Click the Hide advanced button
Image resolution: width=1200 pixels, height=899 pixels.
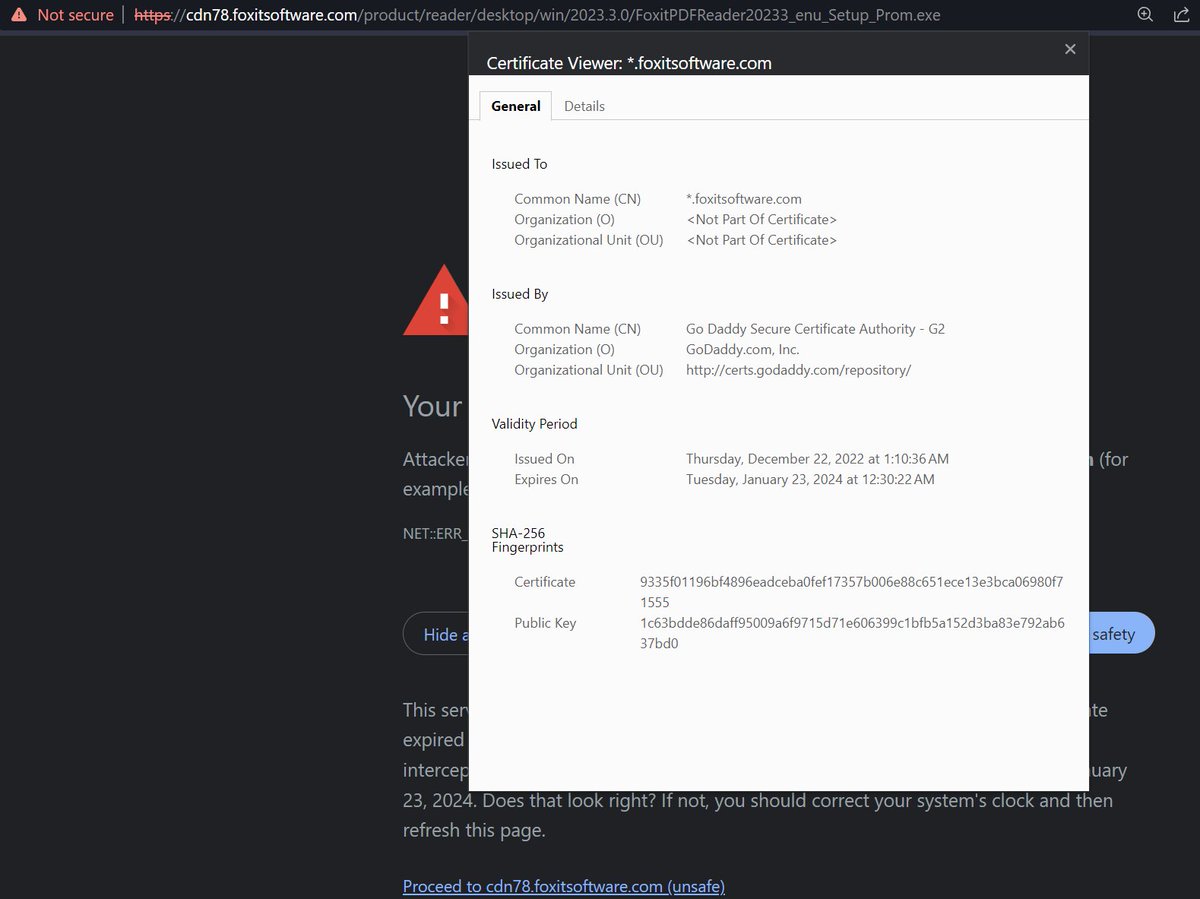[437, 634]
